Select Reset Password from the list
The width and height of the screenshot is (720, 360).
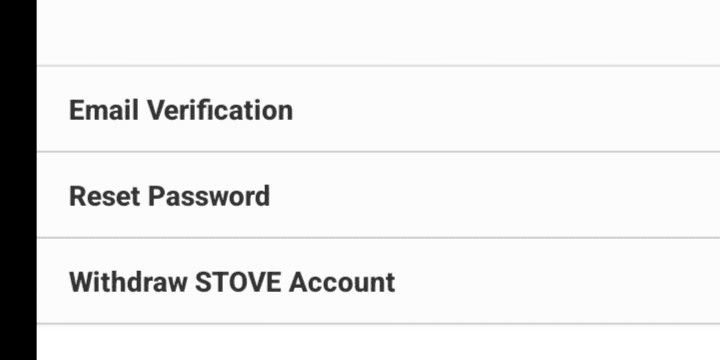click(x=378, y=195)
